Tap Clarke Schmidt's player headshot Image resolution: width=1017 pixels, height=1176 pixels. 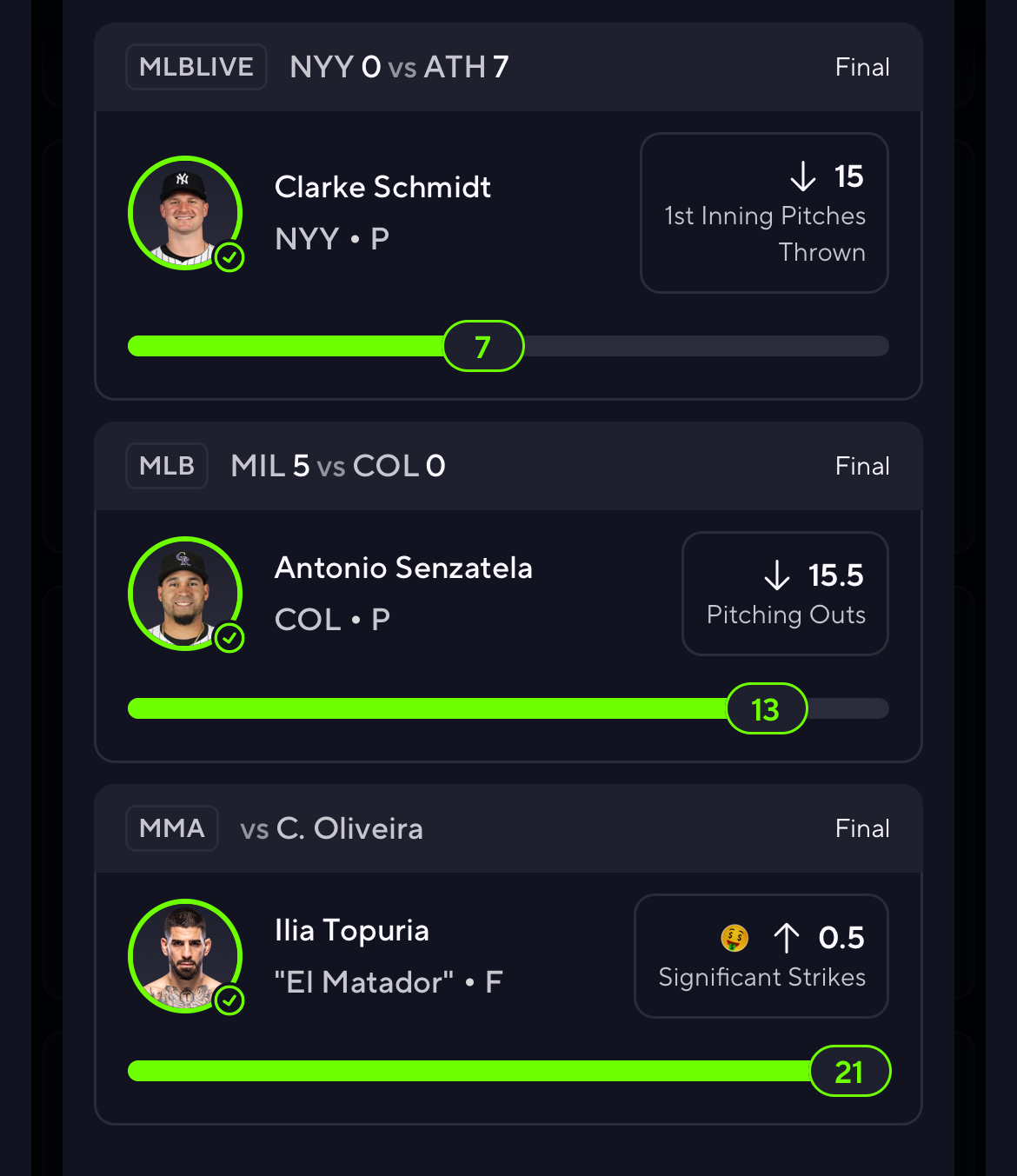[x=185, y=213]
